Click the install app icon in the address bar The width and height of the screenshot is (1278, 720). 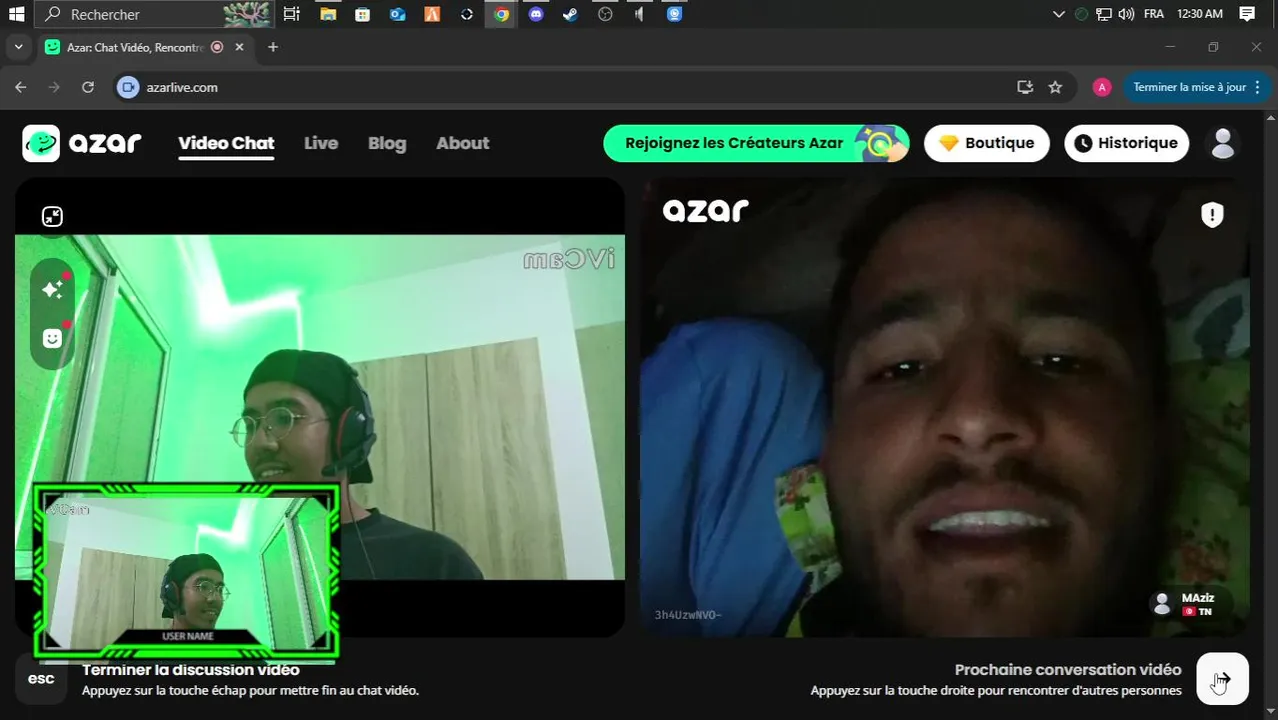point(1025,87)
